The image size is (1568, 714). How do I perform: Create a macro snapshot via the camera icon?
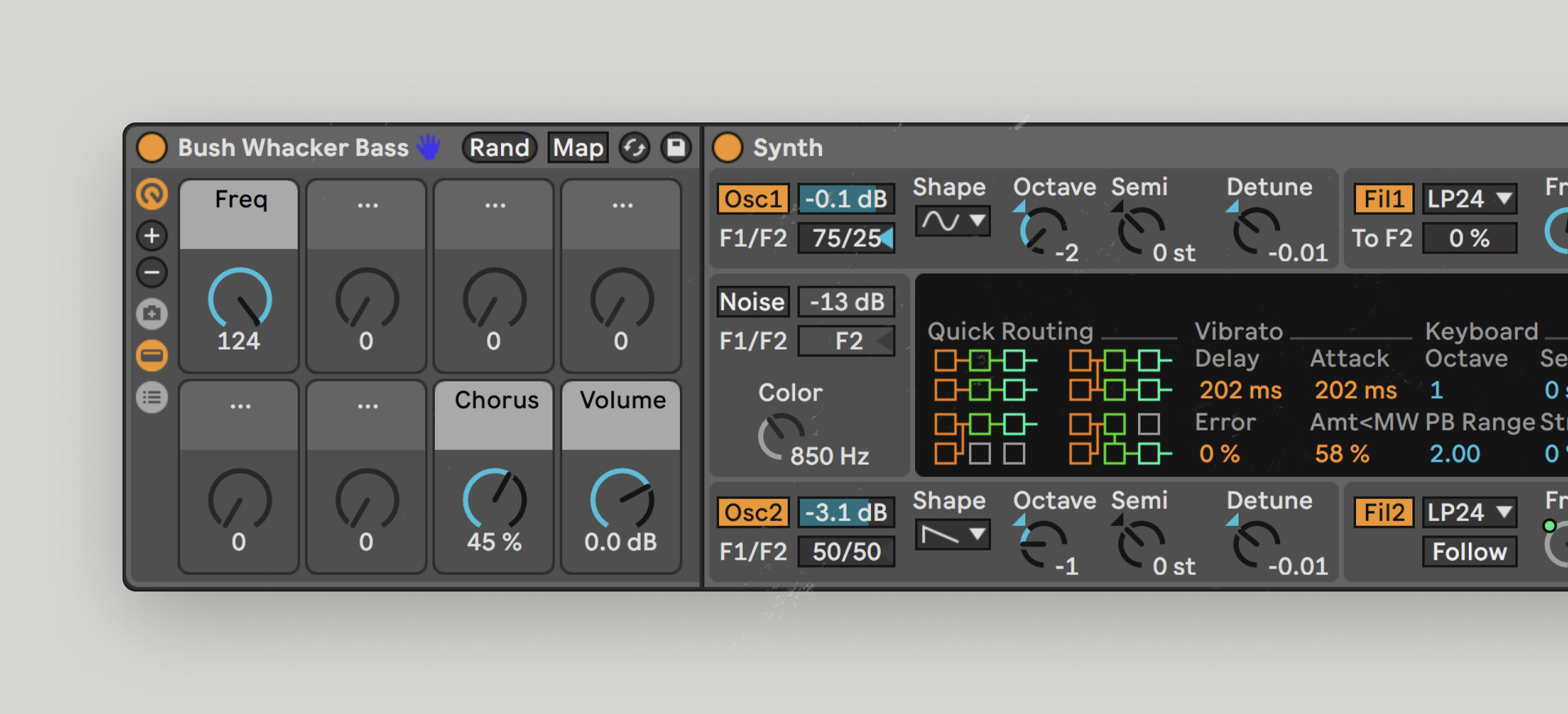[x=151, y=314]
